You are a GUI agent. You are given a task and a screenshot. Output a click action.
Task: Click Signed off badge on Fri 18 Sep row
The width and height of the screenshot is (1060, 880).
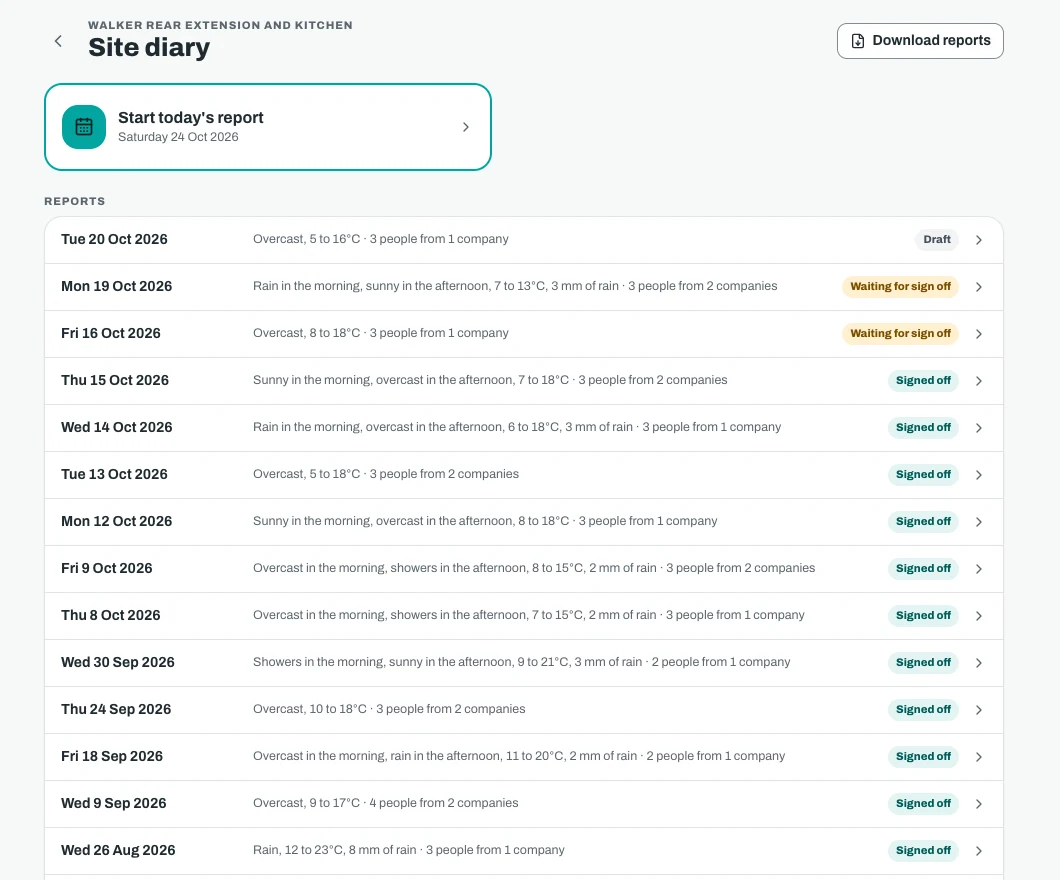[x=923, y=756]
